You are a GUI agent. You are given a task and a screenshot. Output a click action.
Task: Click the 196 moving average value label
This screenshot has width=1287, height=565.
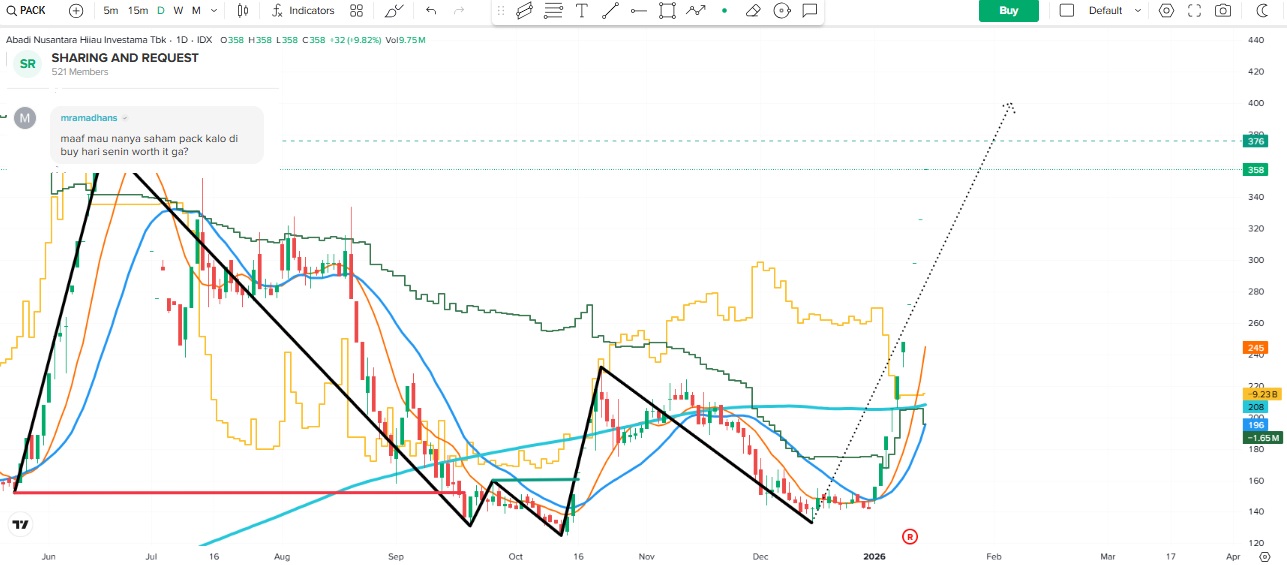1255,425
